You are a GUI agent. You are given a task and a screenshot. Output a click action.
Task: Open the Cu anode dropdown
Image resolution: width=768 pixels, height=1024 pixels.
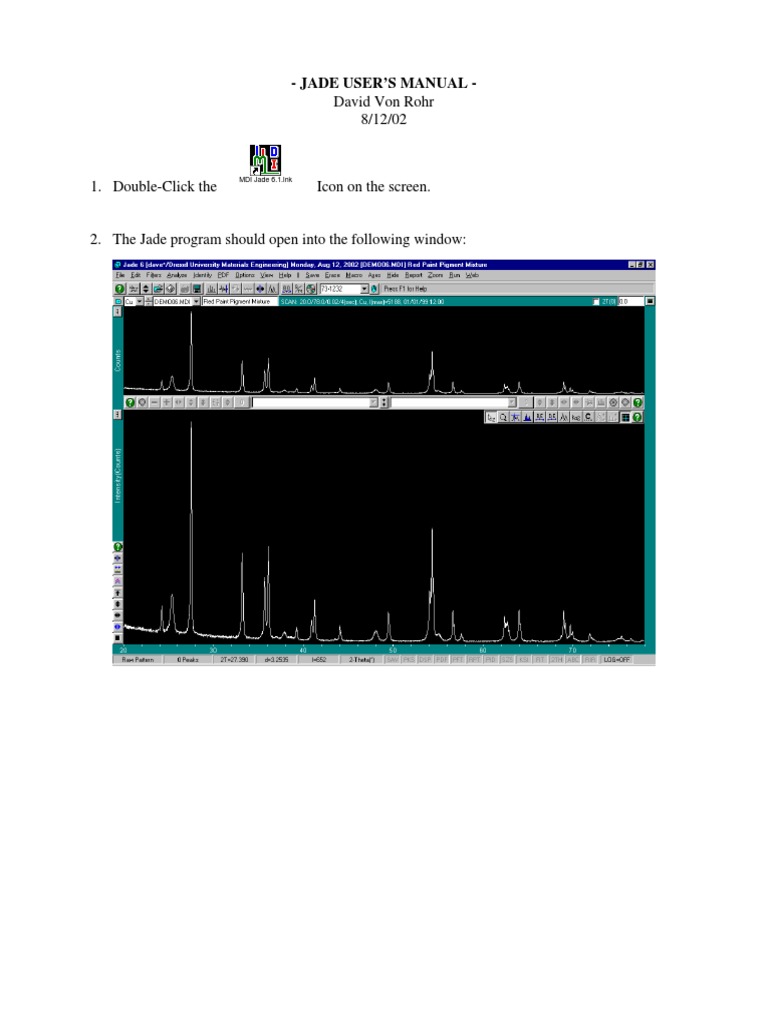point(139,301)
